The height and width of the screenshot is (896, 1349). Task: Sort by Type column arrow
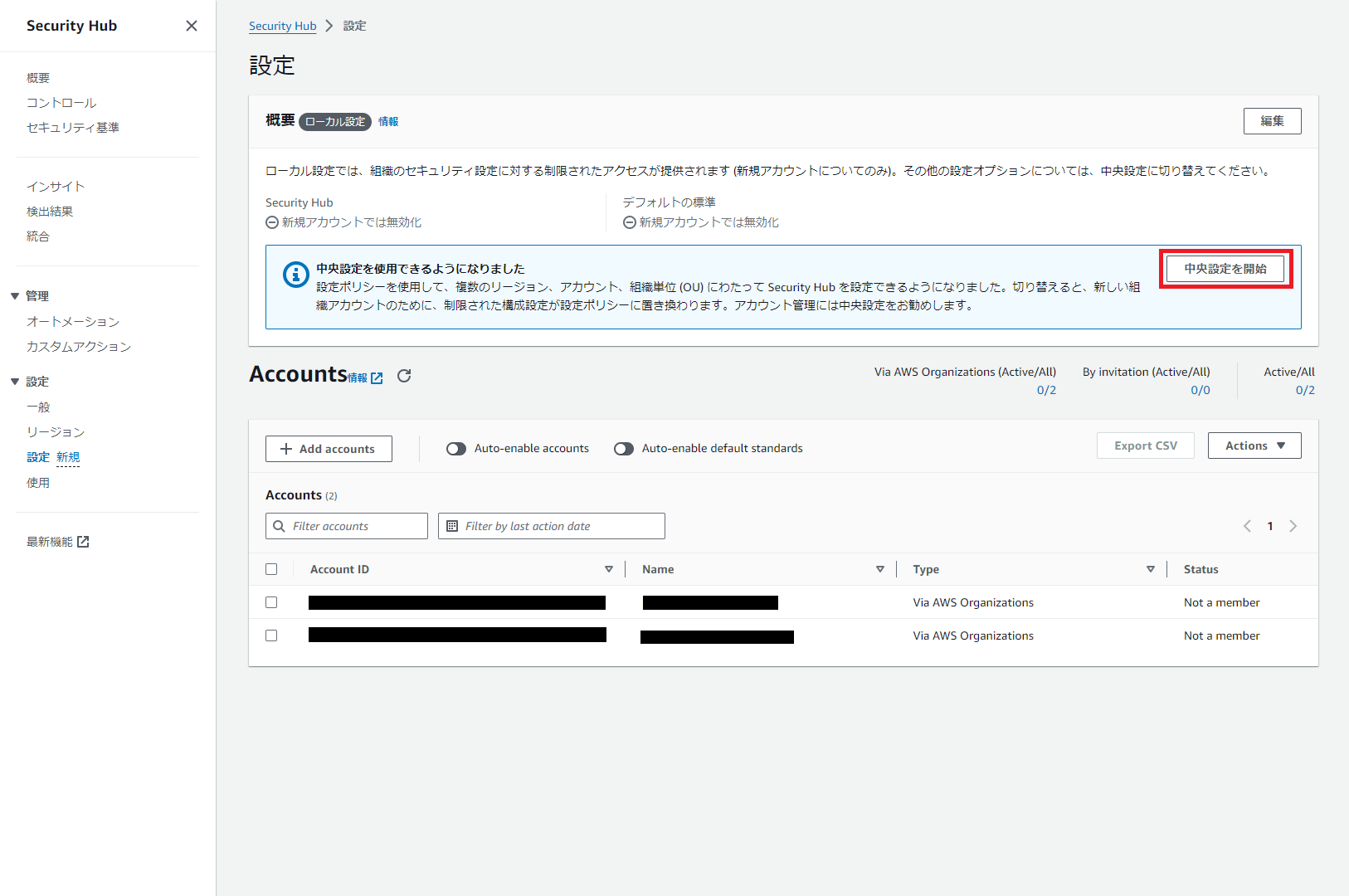(1151, 569)
